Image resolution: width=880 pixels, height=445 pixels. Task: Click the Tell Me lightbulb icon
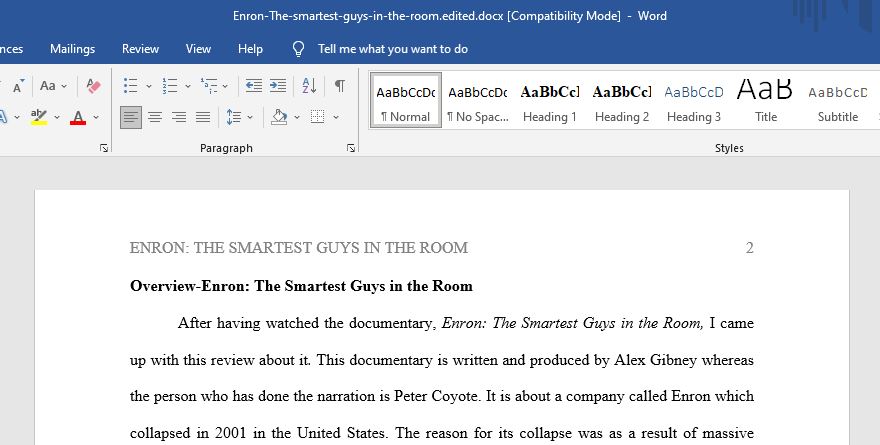point(299,49)
